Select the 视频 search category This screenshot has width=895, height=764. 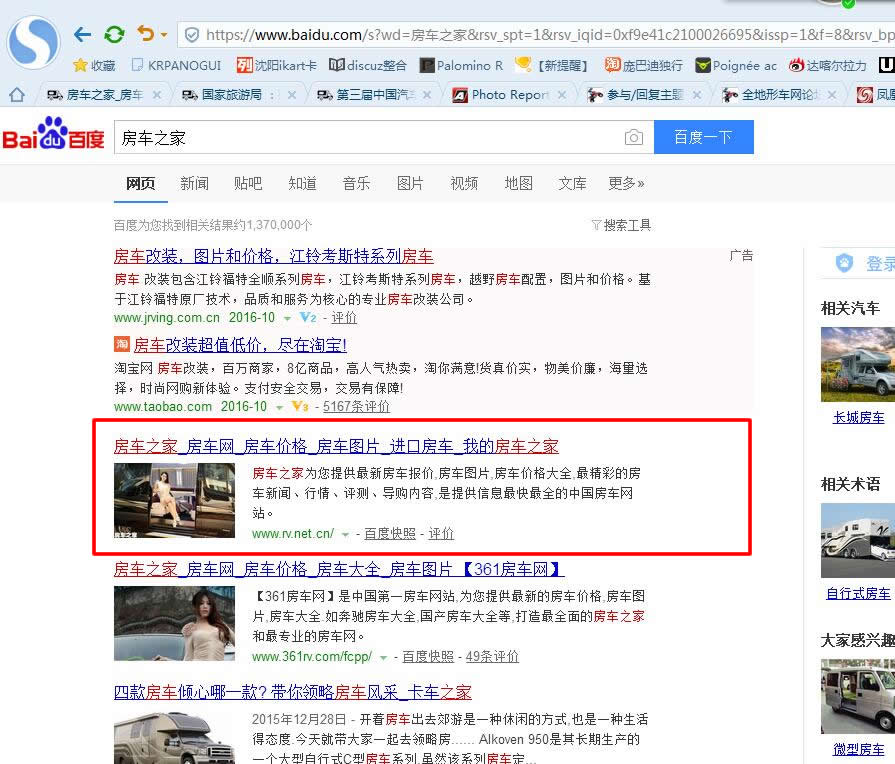pyautogui.click(x=464, y=183)
